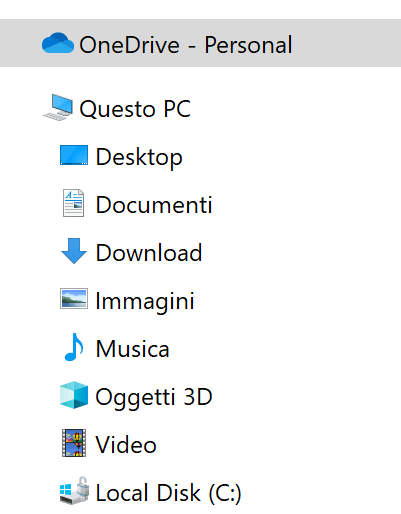The image size is (401, 514).
Task: Navigate to Immagini folder
Action: pyautogui.click(x=145, y=302)
